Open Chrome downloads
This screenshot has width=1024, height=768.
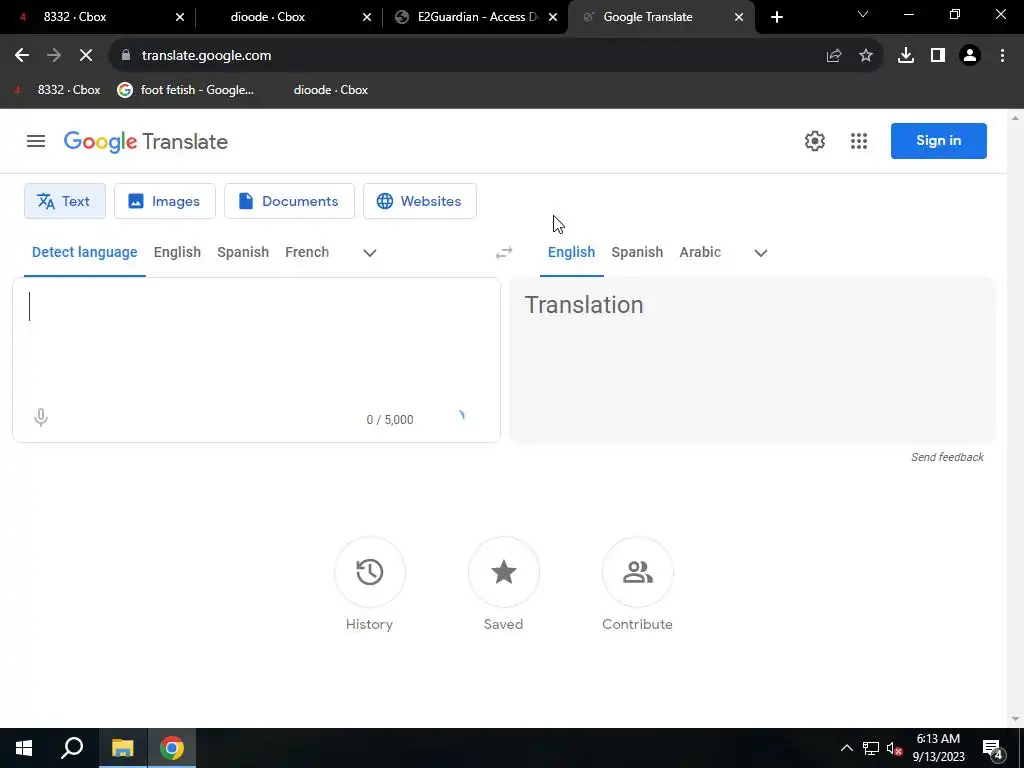pos(906,56)
